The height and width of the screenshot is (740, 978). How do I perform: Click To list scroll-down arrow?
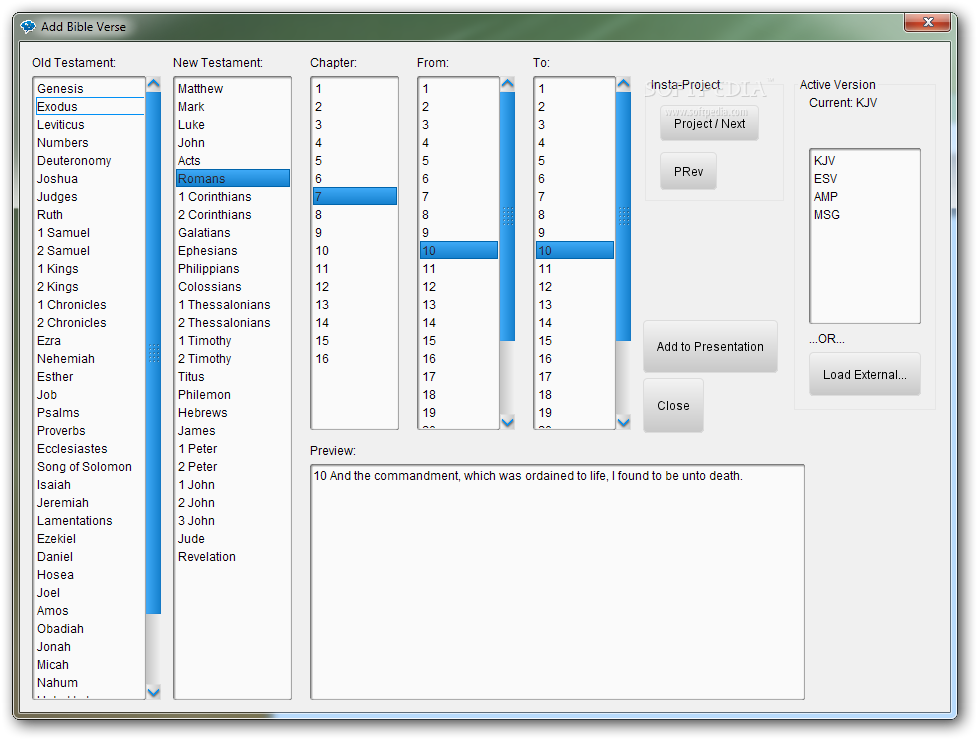coord(623,422)
